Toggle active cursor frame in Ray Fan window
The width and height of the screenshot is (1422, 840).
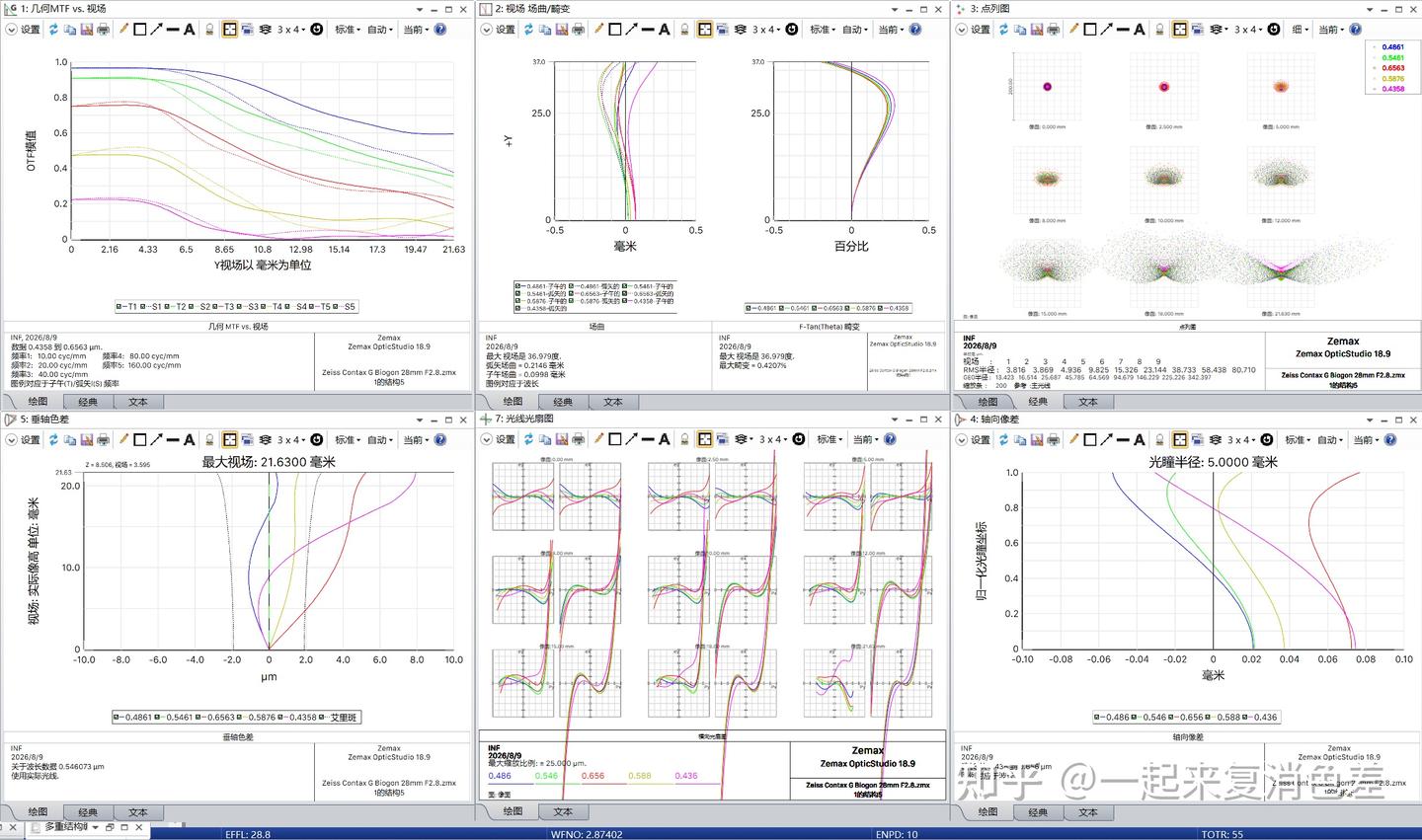pyautogui.click(x=705, y=439)
